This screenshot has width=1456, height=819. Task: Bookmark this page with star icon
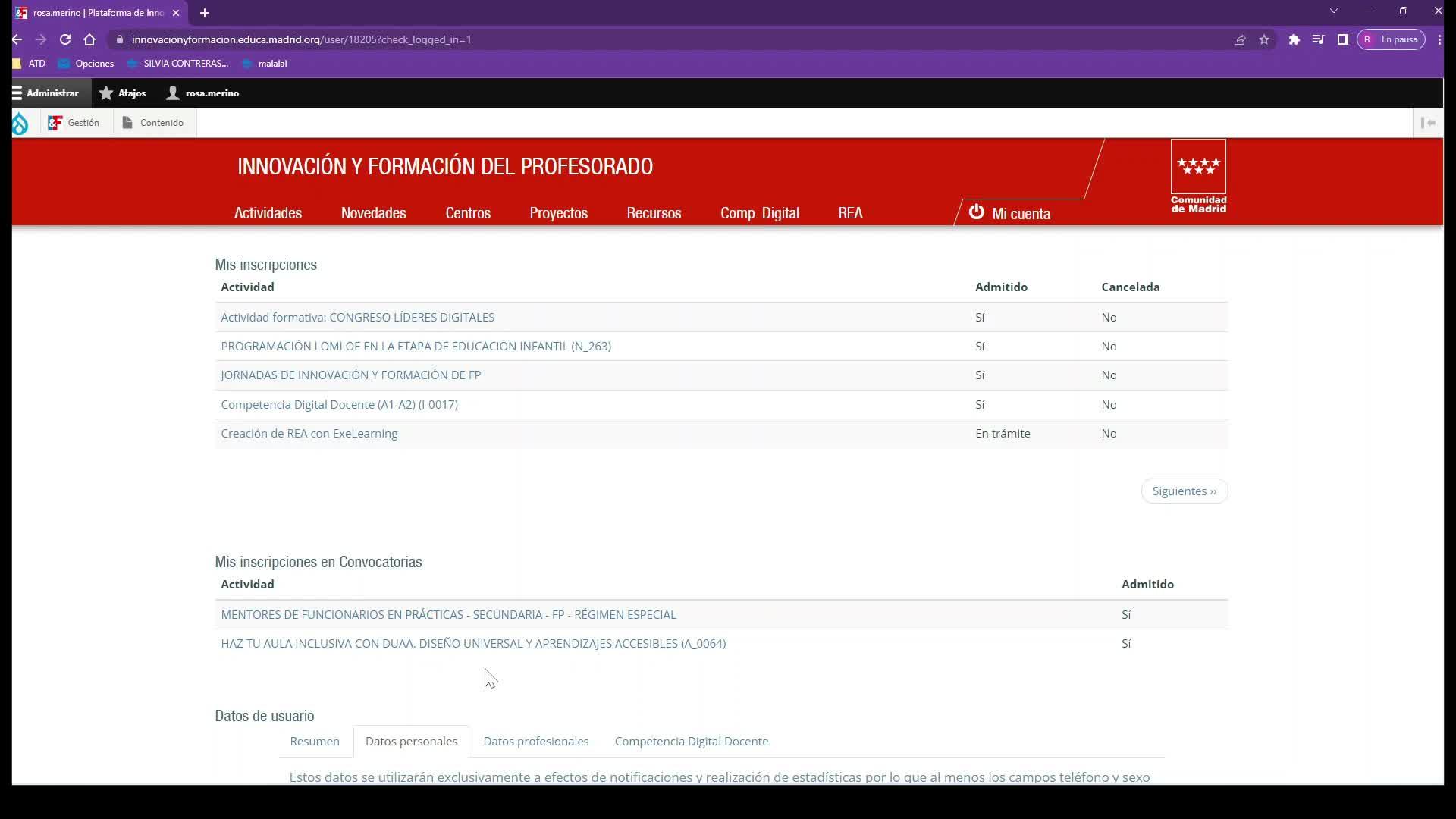point(1264,39)
